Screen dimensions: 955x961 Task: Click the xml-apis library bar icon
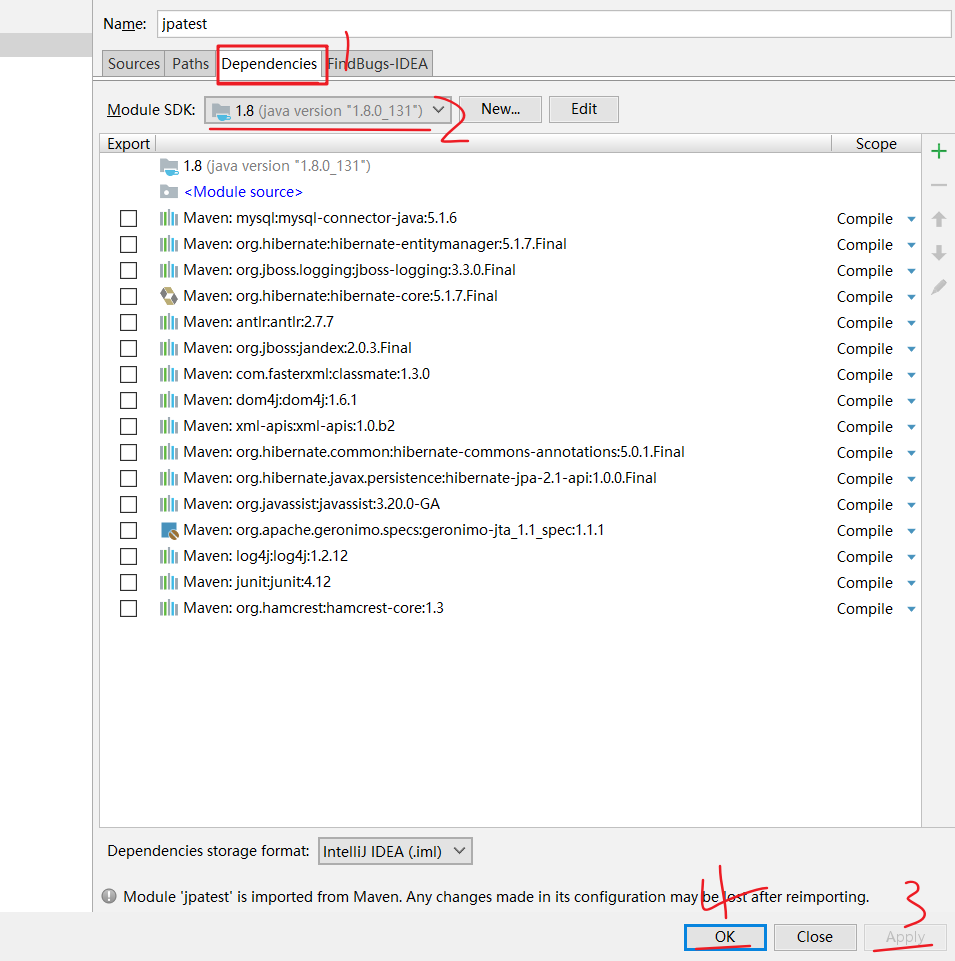pos(169,426)
